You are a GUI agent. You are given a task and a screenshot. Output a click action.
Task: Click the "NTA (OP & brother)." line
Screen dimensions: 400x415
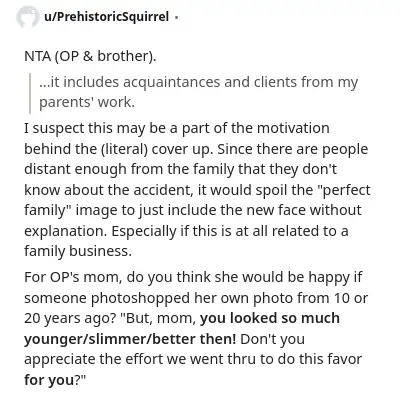[x=90, y=56]
